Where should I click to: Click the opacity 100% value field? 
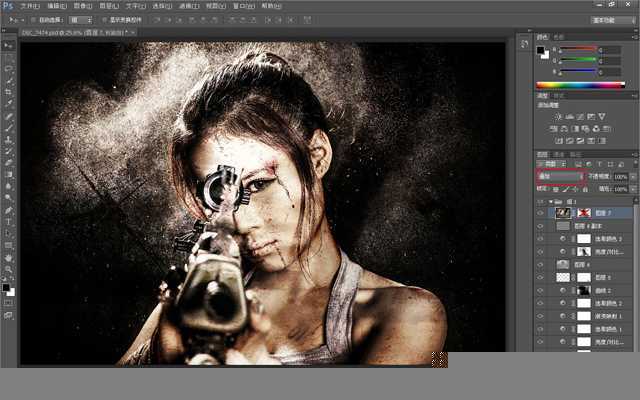click(620, 176)
